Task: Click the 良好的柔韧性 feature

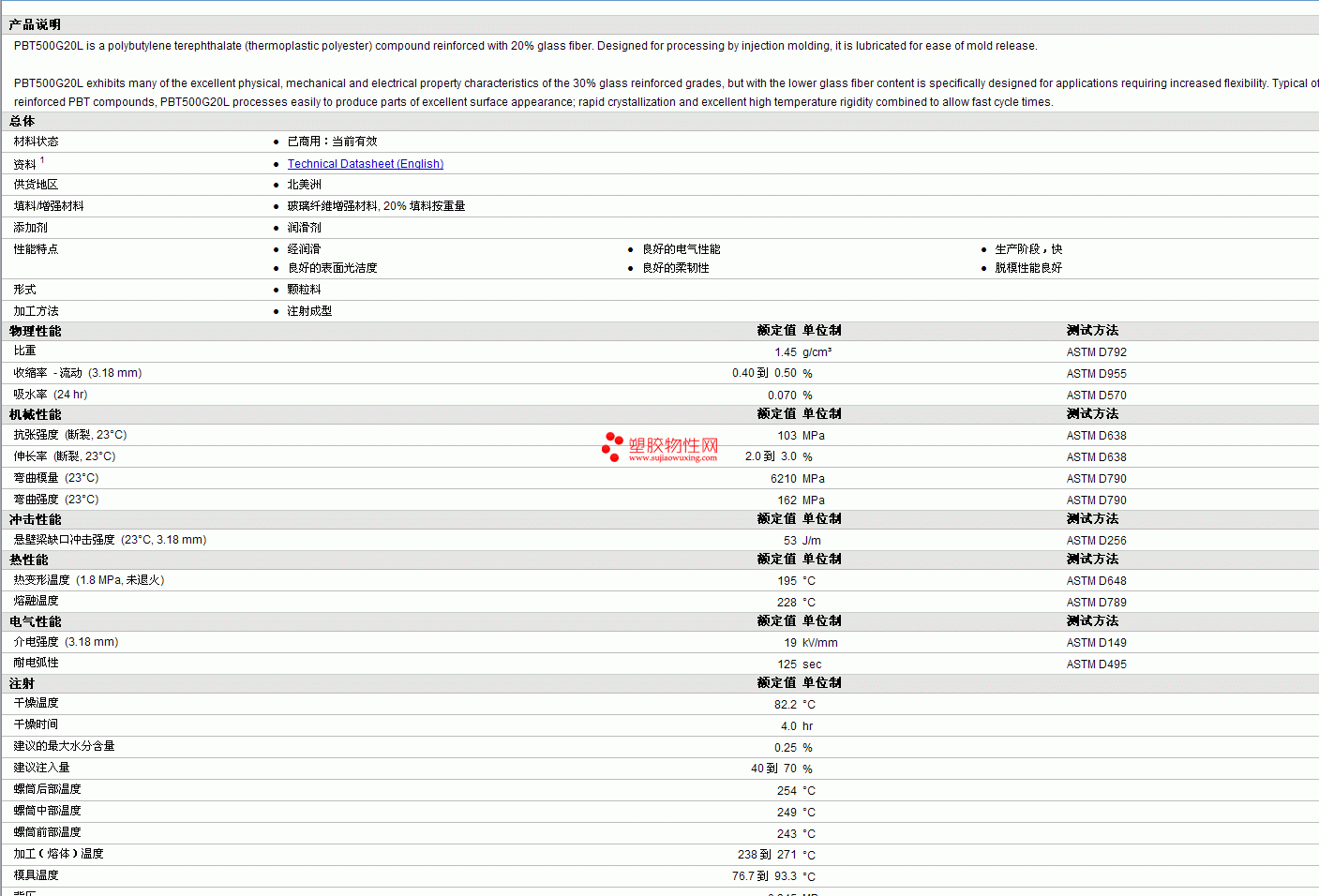Action: tap(676, 268)
